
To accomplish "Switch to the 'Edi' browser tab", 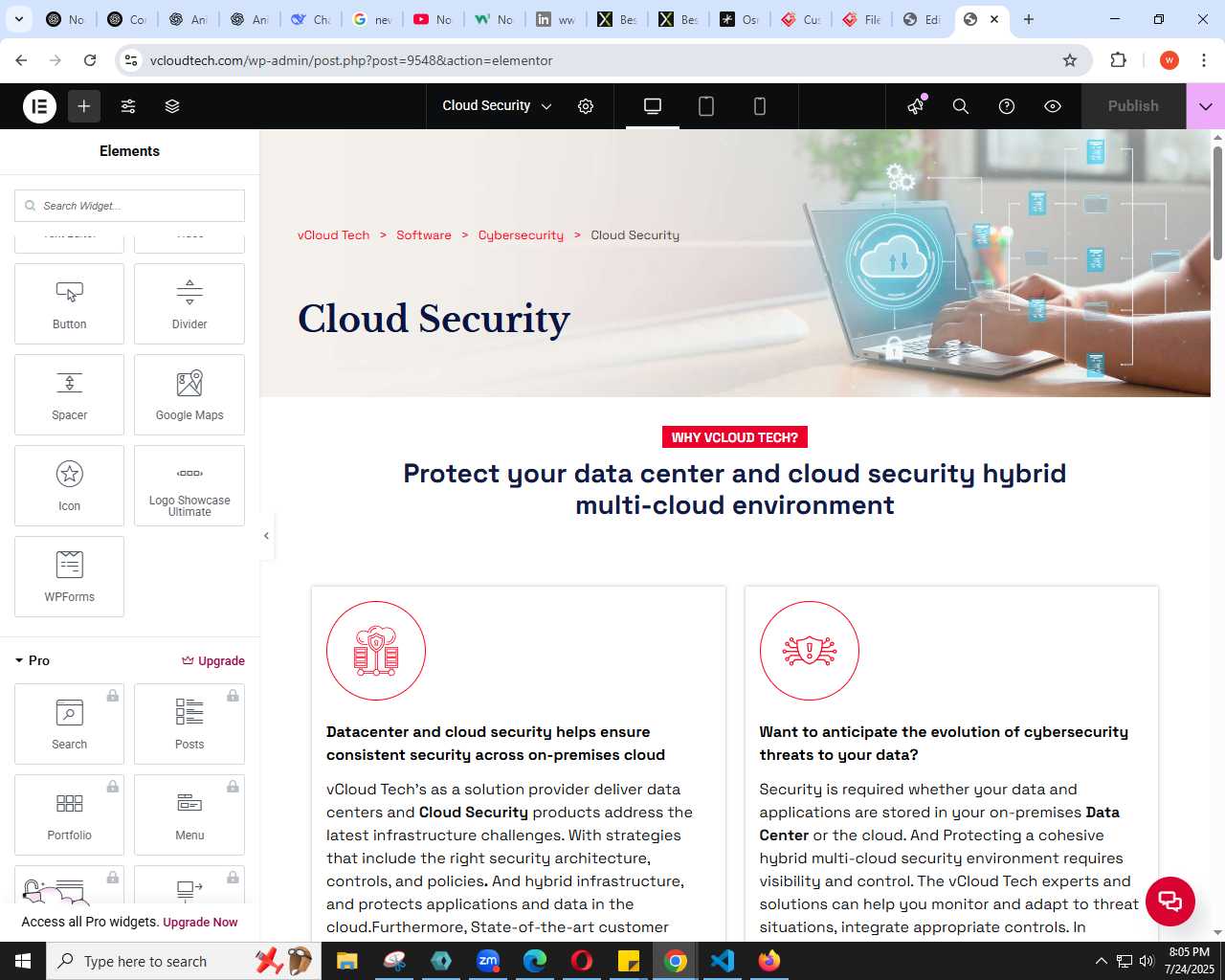I will (x=923, y=19).
